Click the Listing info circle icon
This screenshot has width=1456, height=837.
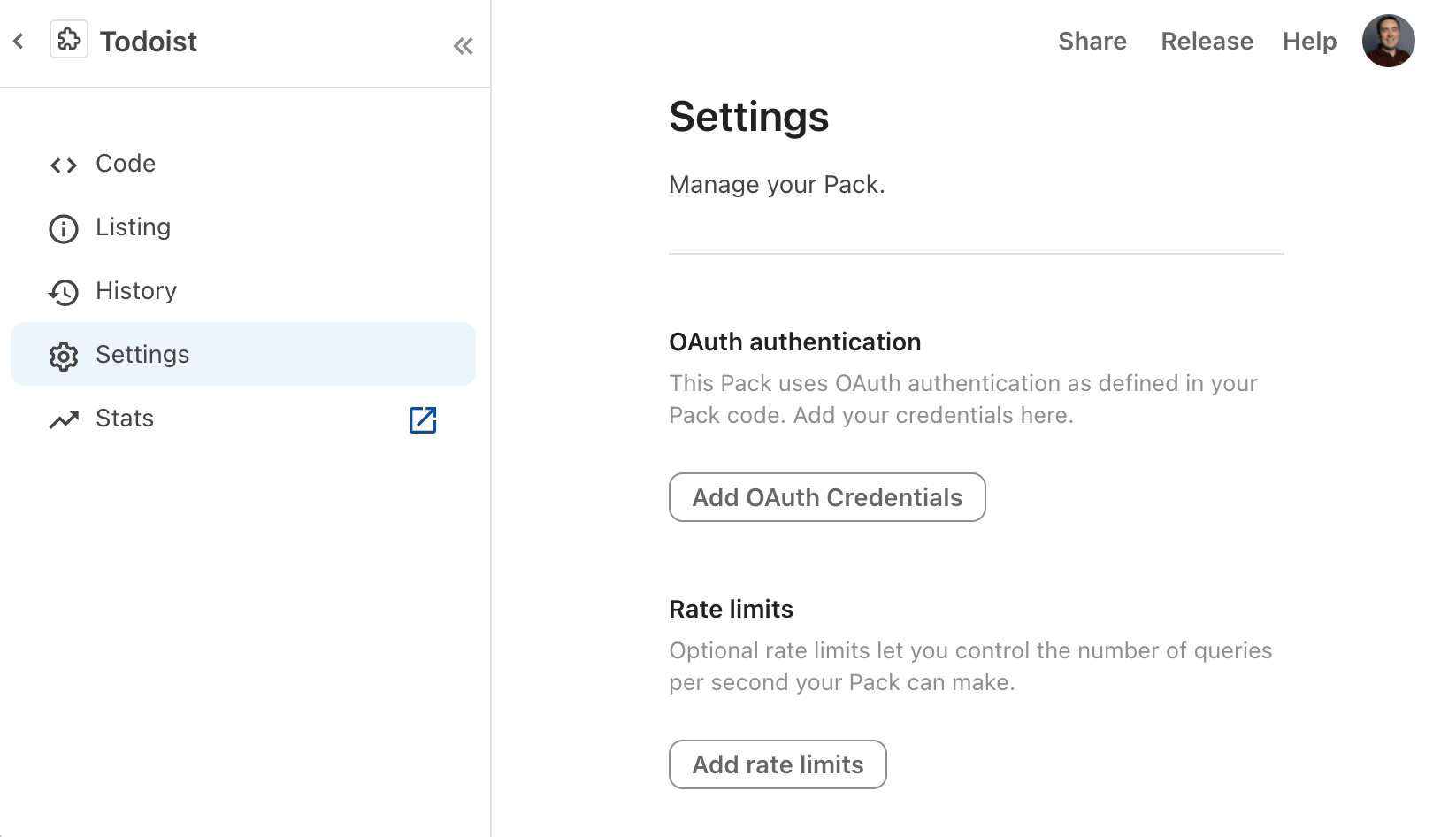[64, 228]
